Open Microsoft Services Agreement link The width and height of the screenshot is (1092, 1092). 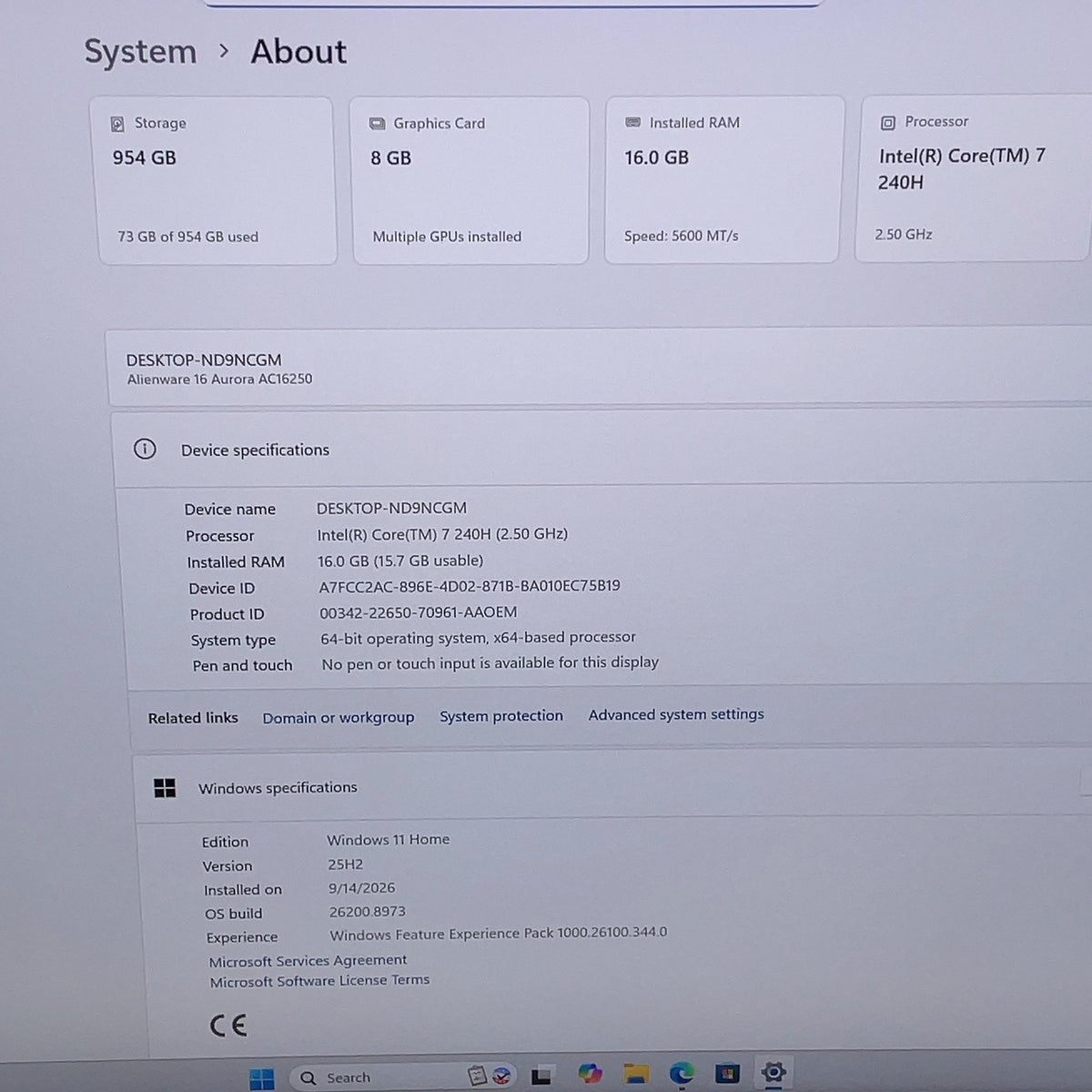308,960
